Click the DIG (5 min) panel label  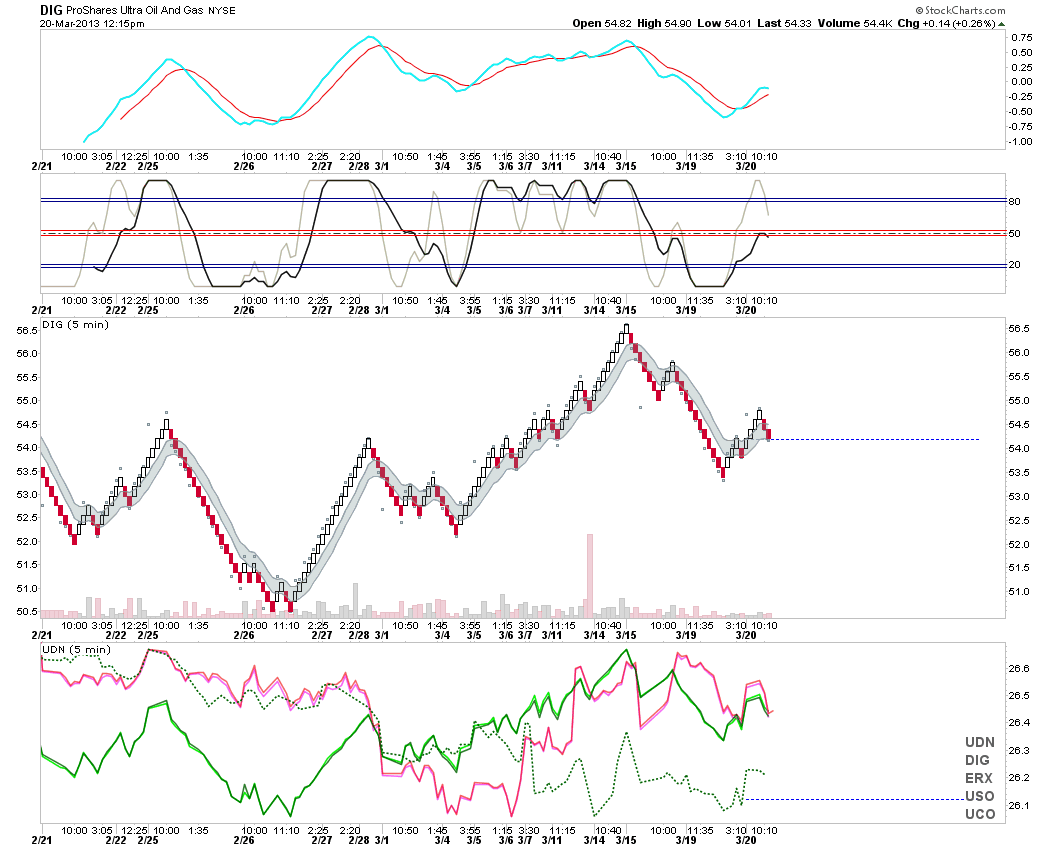(75, 325)
